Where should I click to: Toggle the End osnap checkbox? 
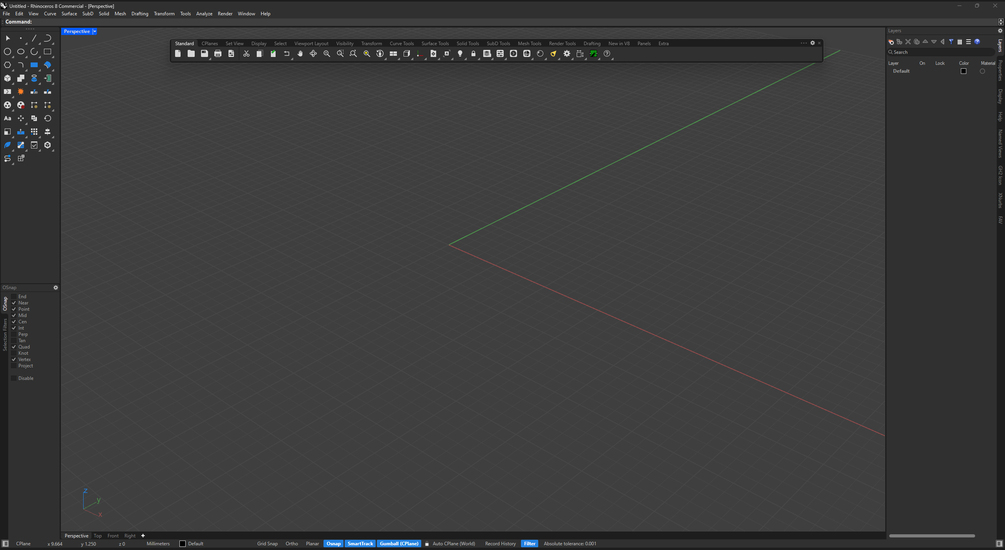(14, 297)
